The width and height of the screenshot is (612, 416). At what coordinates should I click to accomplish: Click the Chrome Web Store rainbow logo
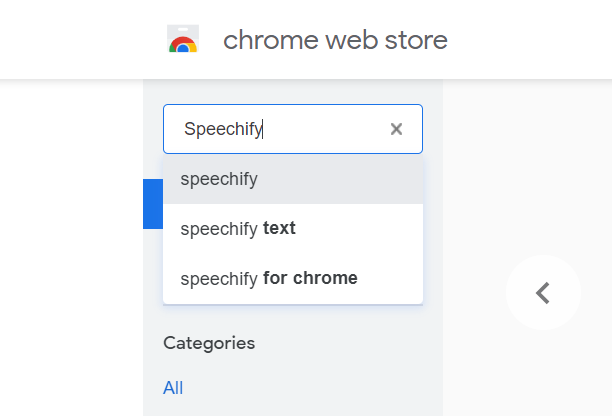[x=182, y=44]
